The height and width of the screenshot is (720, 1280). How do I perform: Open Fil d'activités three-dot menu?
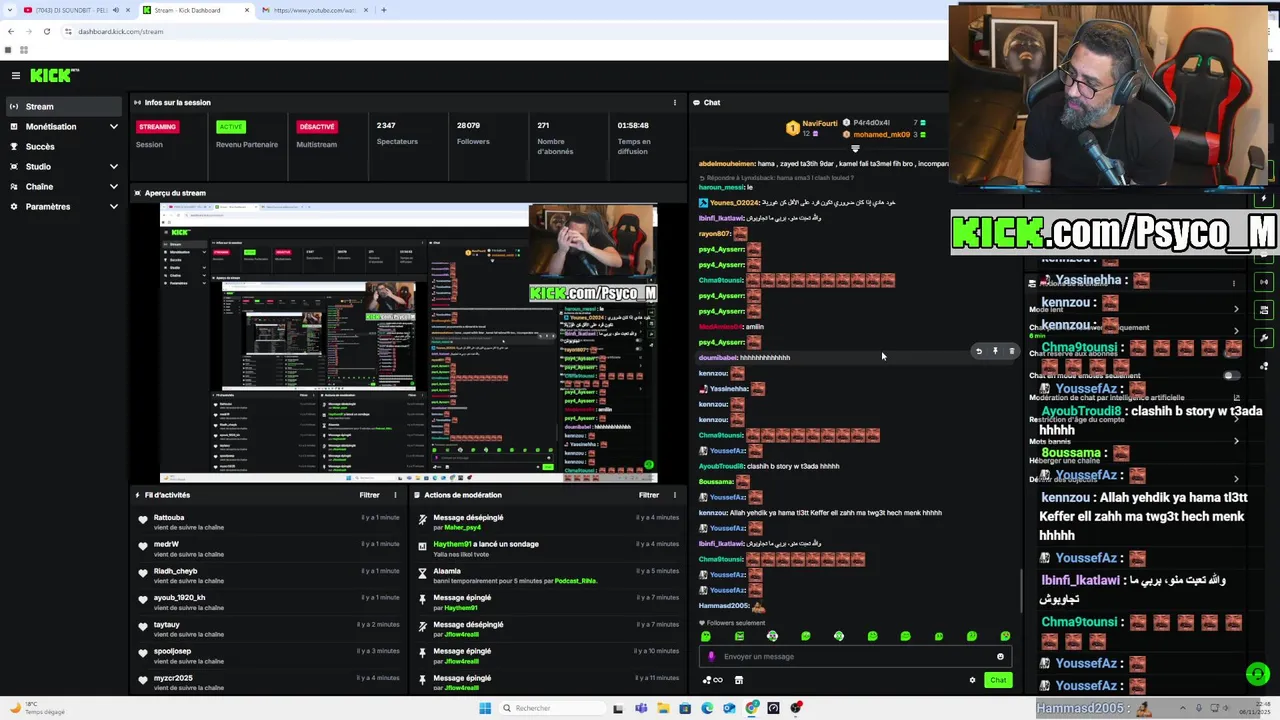(x=395, y=495)
